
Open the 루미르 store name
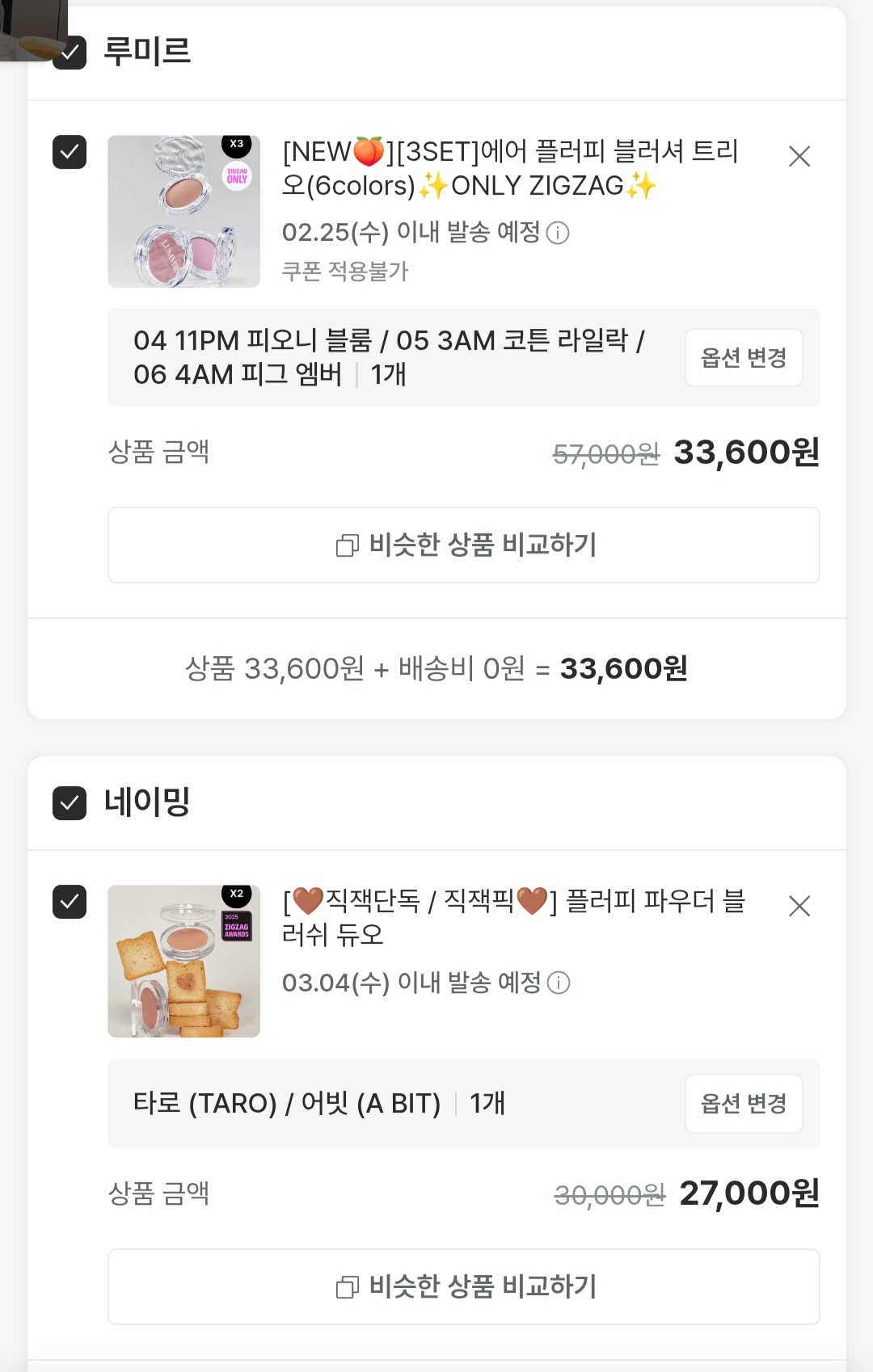pyautogui.click(x=147, y=52)
